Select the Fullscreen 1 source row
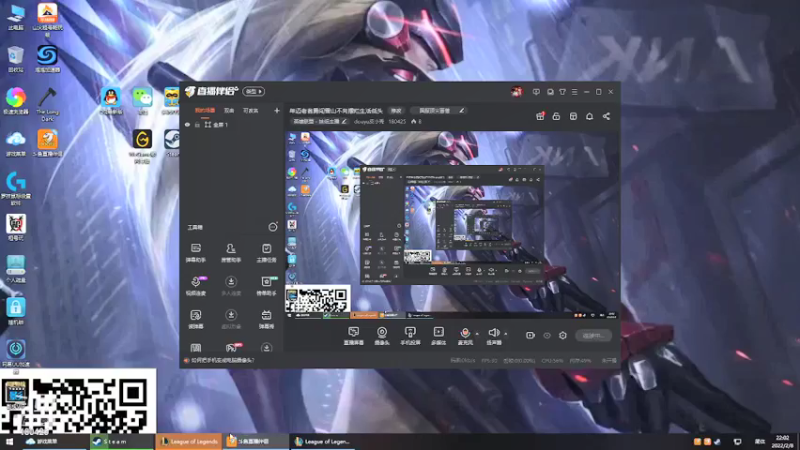Screen dimensions: 800x450 click(x=232, y=124)
